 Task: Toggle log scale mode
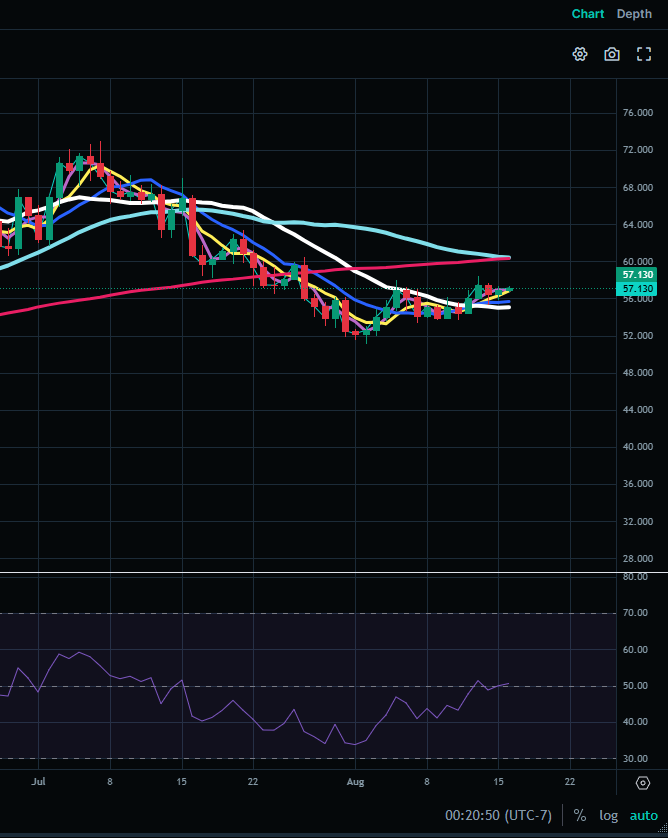click(608, 815)
